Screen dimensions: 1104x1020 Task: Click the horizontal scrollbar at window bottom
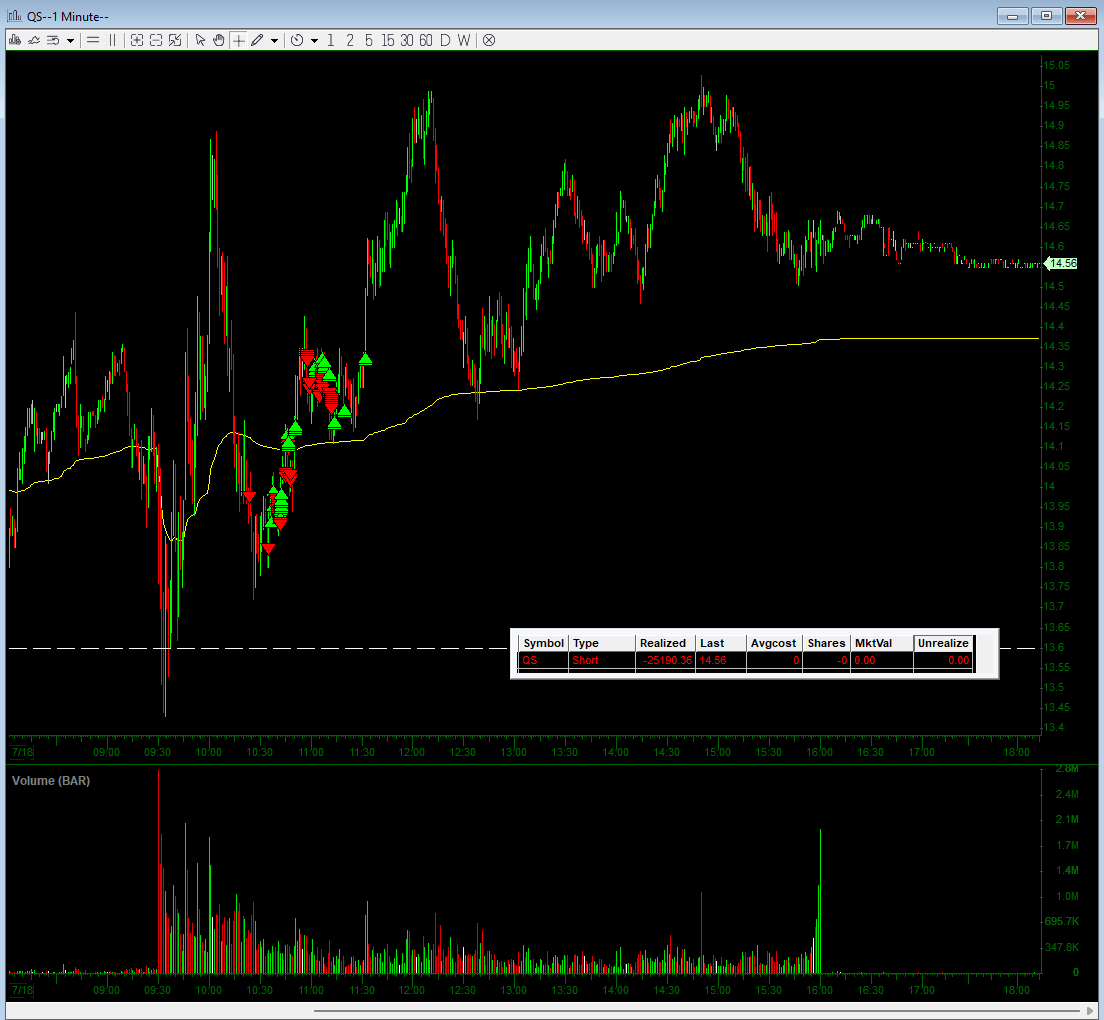tap(697, 1012)
